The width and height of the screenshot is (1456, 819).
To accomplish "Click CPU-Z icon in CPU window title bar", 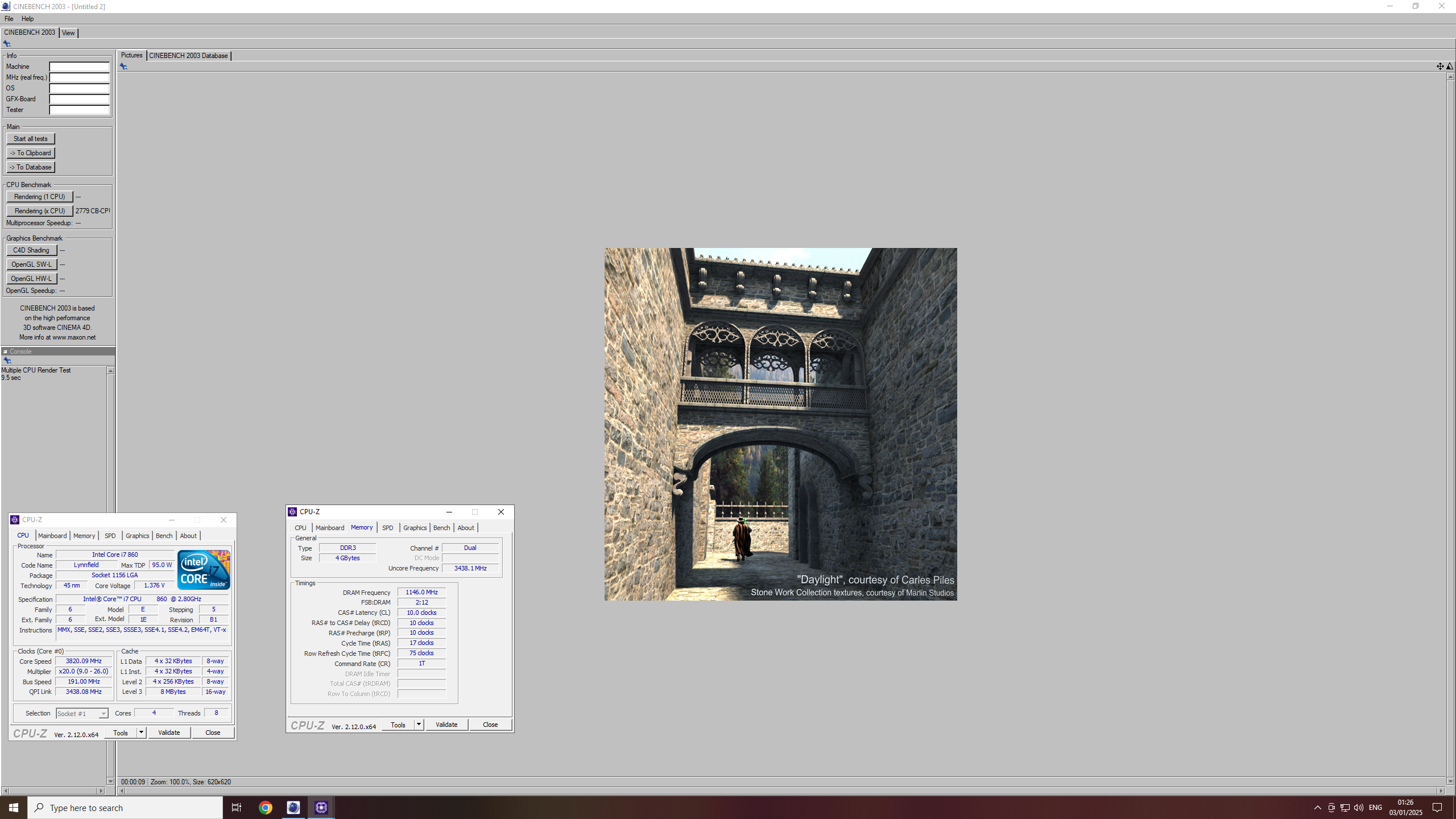I will pyautogui.click(x=15, y=520).
